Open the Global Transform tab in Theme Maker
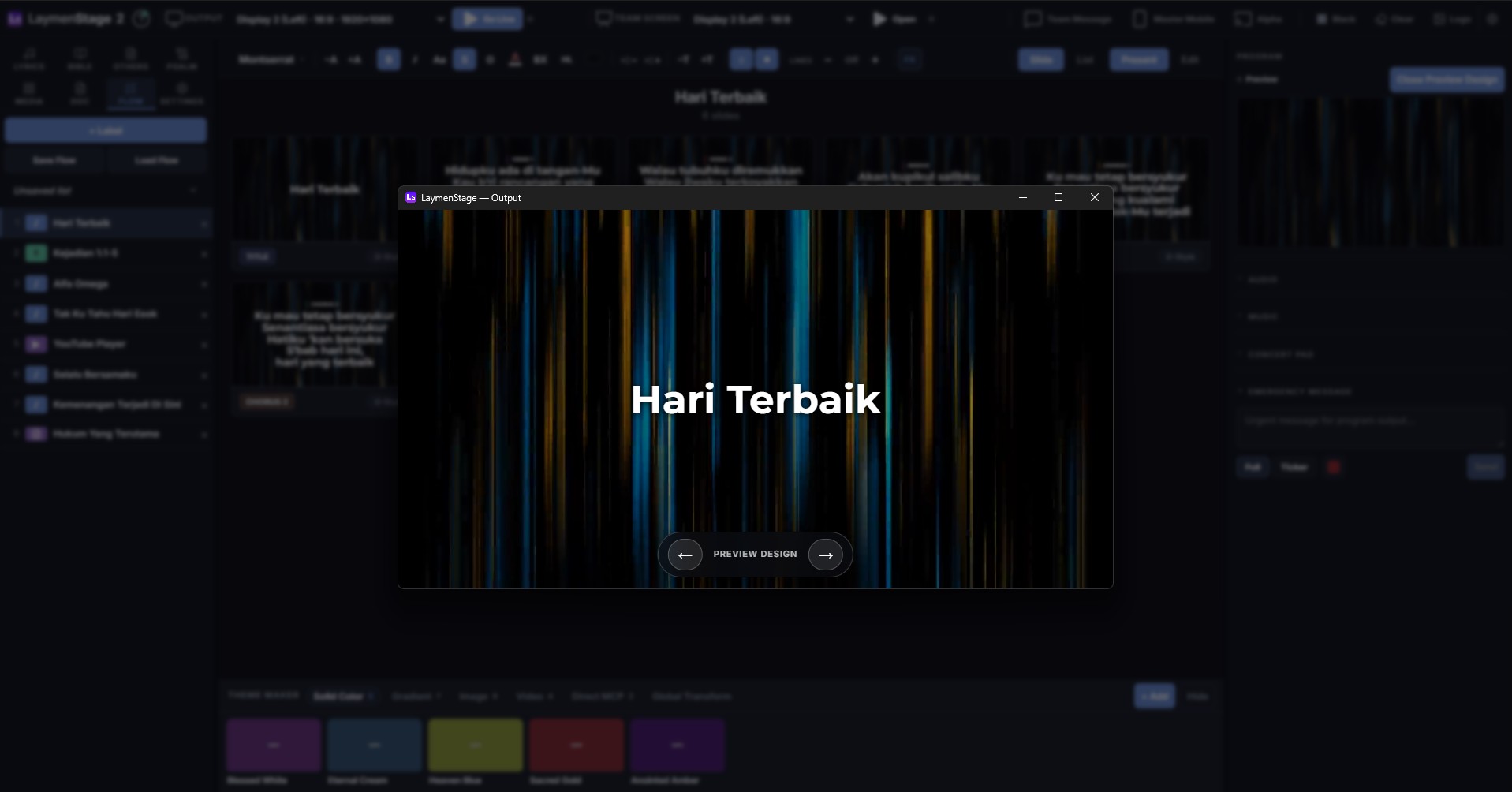The height and width of the screenshot is (792, 1512). tap(692, 697)
